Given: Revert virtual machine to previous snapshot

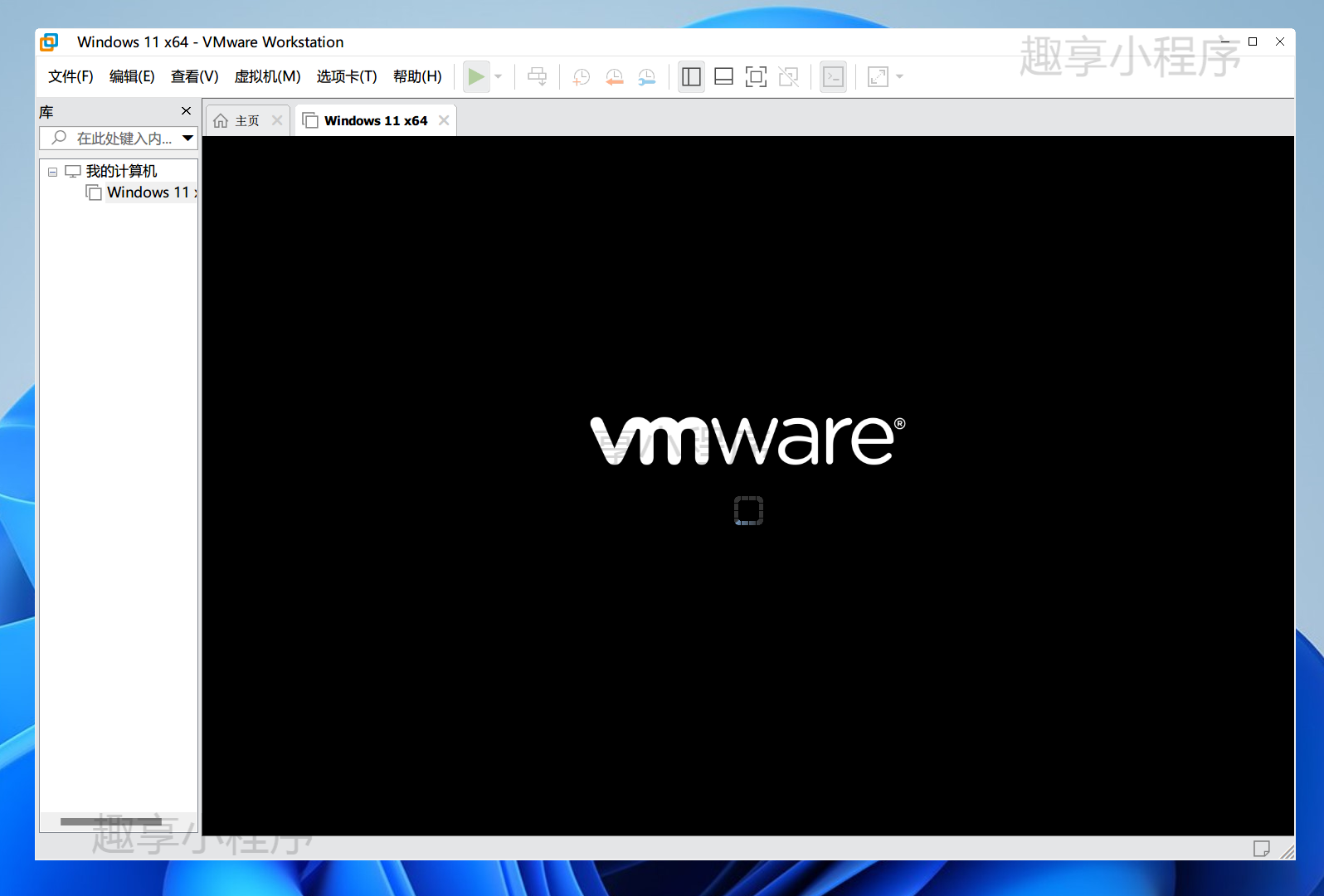Looking at the screenshot, I should [615, 77].
